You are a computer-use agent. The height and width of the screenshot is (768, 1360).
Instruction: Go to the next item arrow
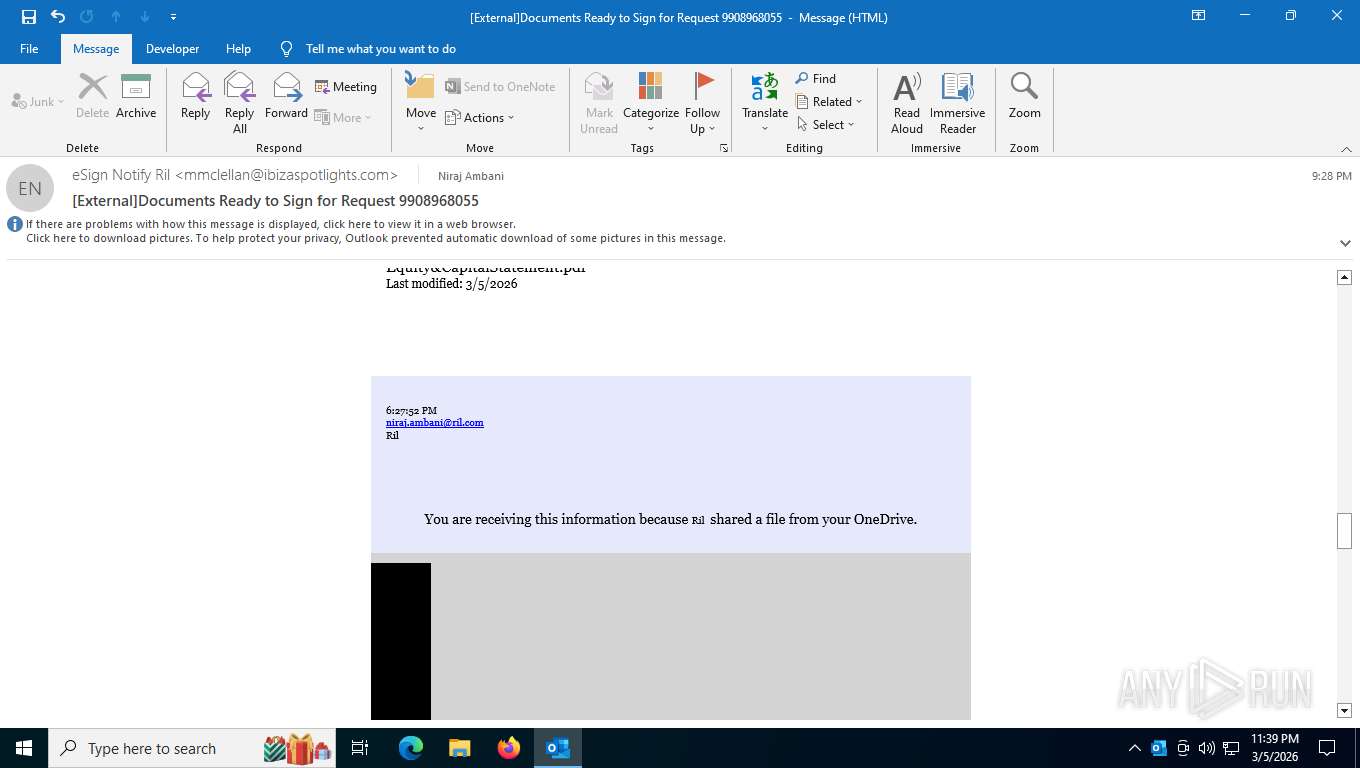[145, 16]
